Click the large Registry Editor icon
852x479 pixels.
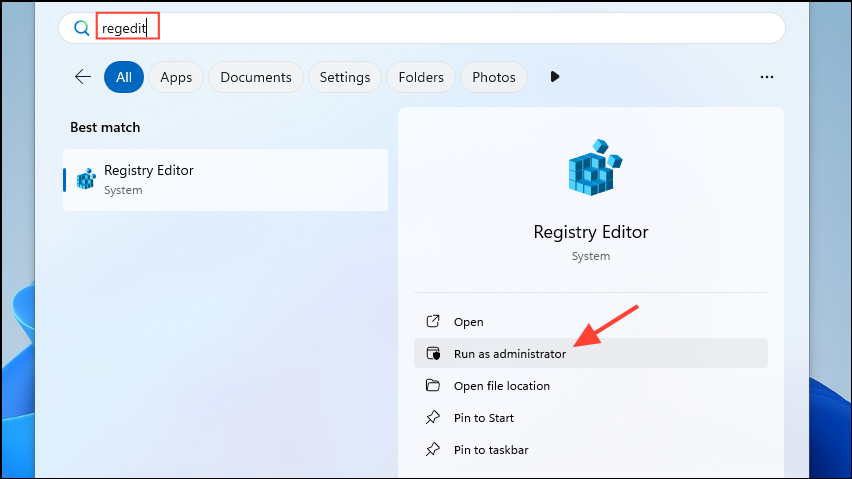(595, 167)
